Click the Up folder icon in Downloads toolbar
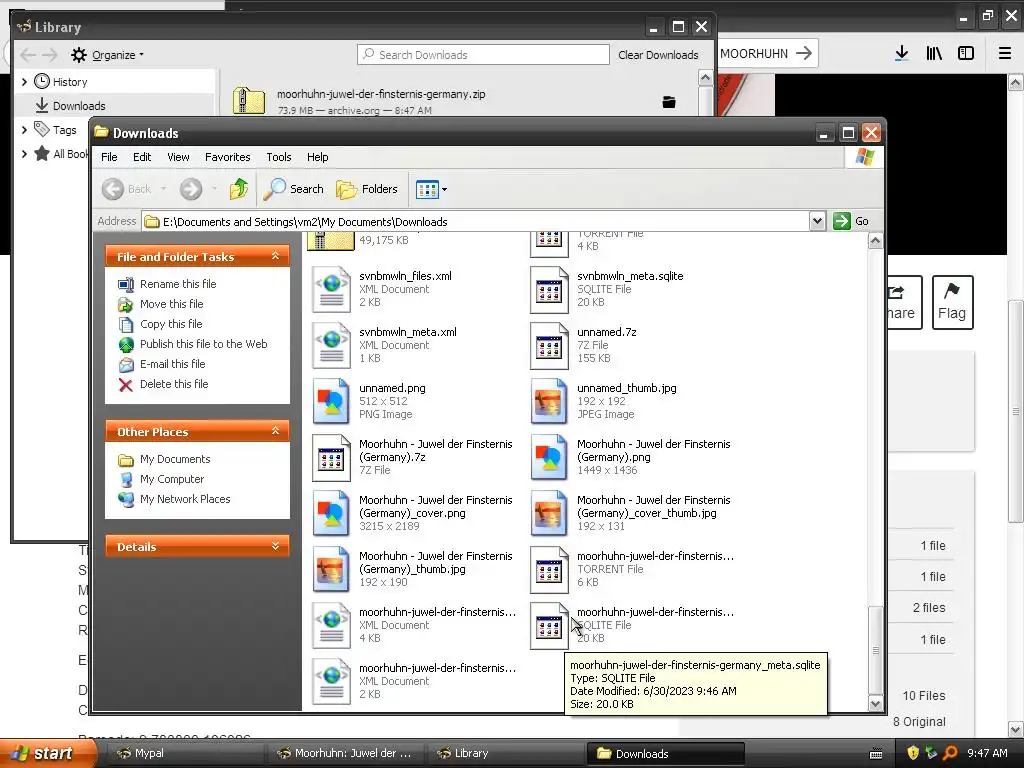 (x=238, y=189)
